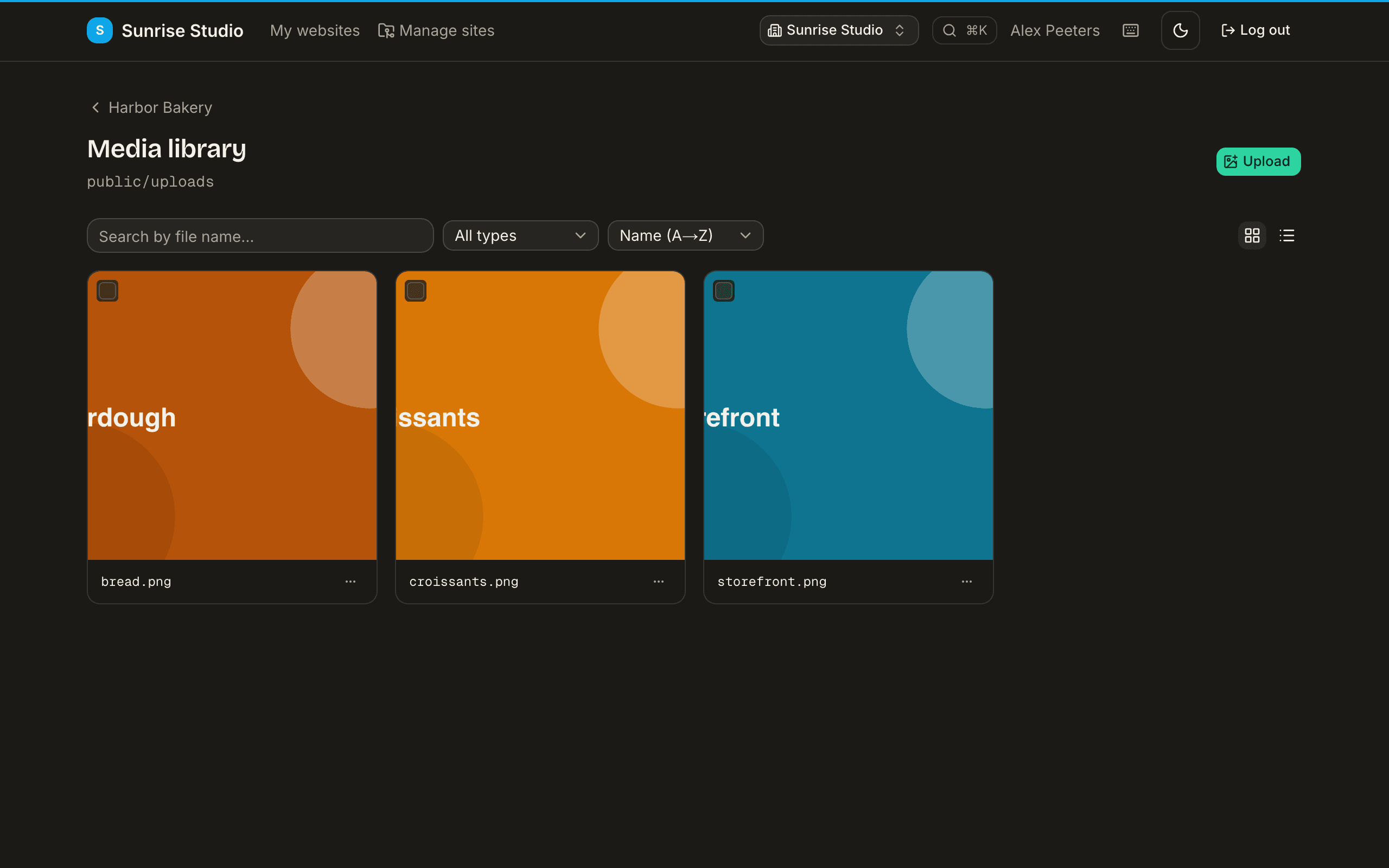Click the Sunrise Studio S logo icon
Viewport: 1389px width, 868px height.
99,30
